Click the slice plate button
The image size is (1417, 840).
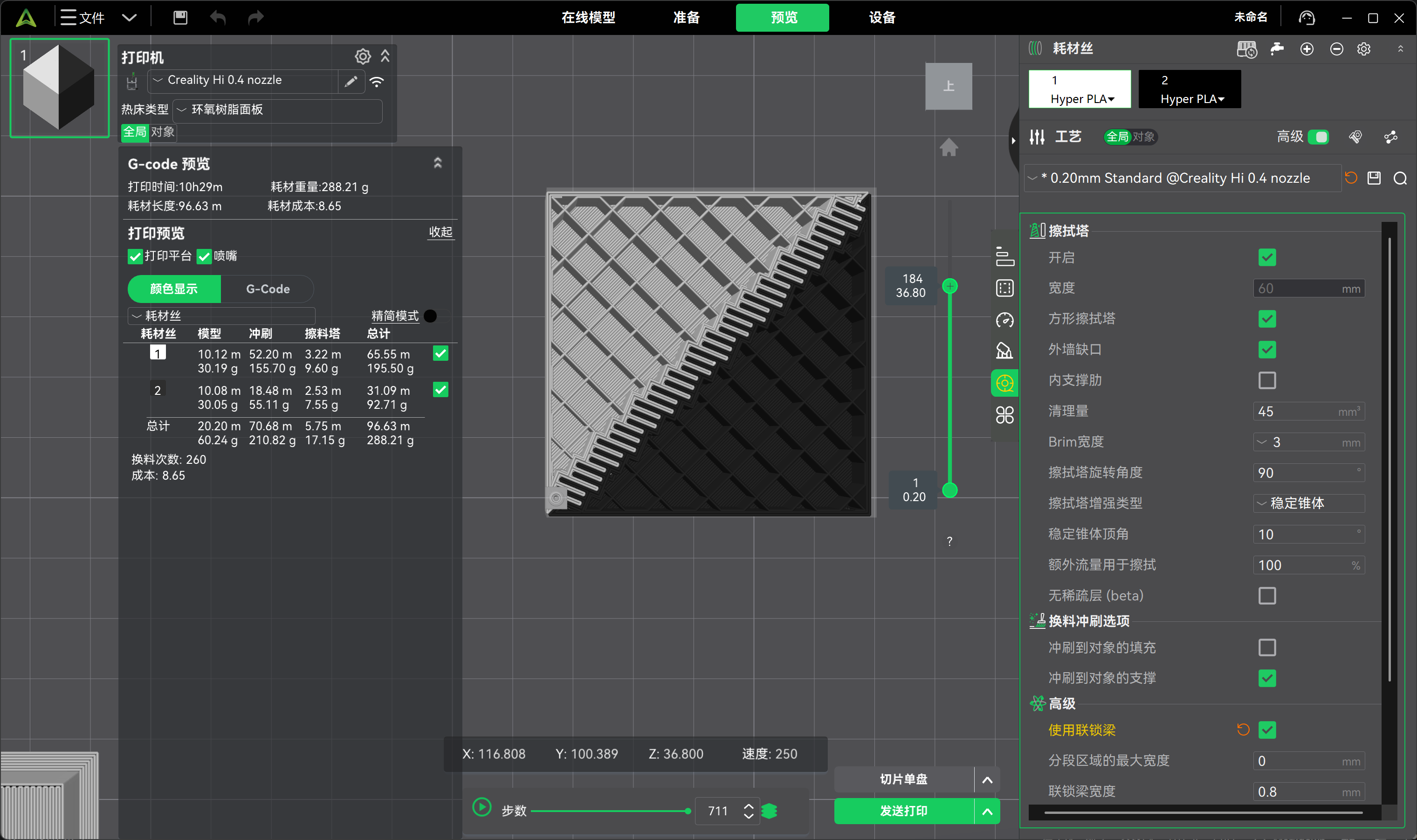coord(904,779)
